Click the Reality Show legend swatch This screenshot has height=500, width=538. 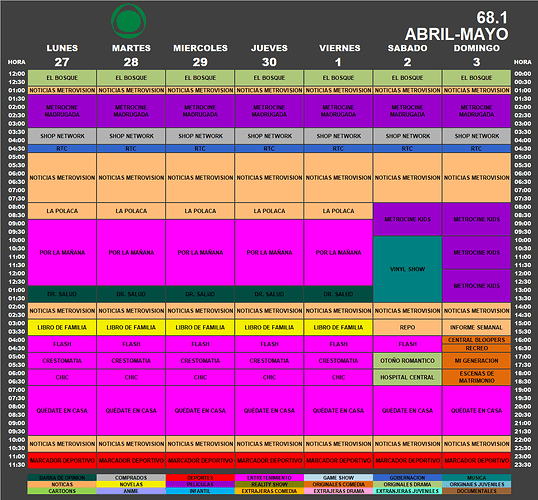tap(269, 484)
